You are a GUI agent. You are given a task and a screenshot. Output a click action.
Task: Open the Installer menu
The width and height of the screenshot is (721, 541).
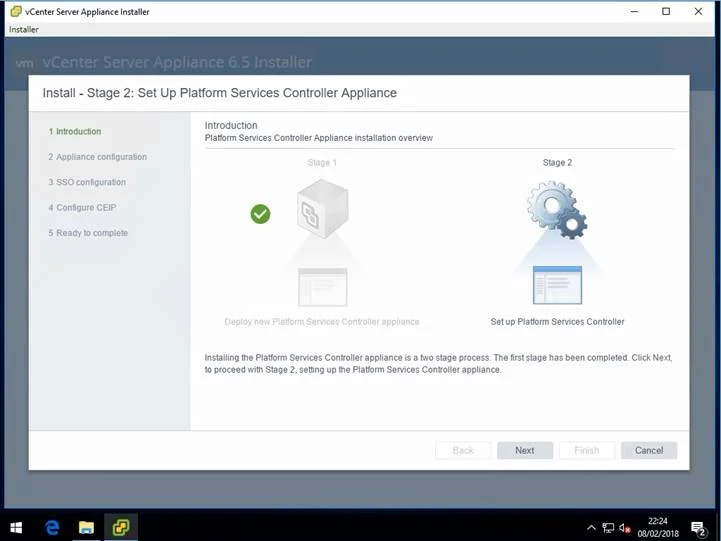tap(23, 29)
